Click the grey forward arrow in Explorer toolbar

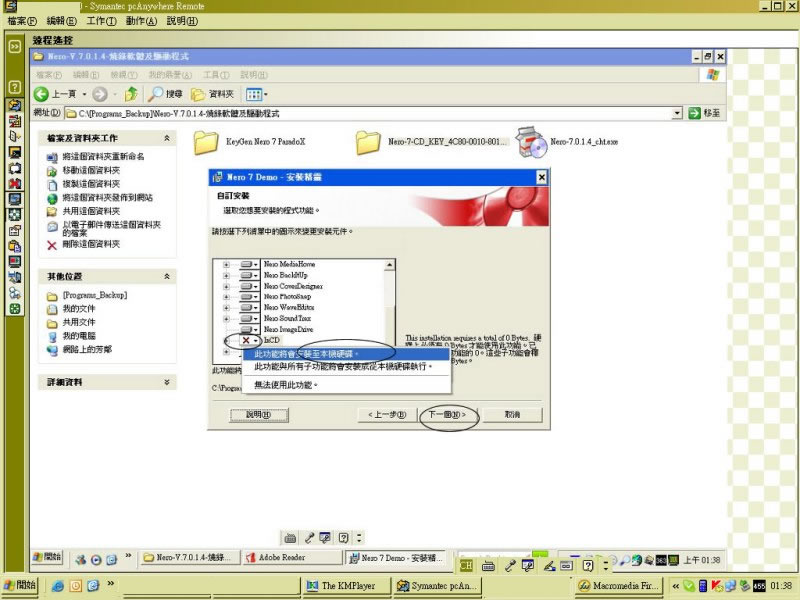(x=99, y=94)
